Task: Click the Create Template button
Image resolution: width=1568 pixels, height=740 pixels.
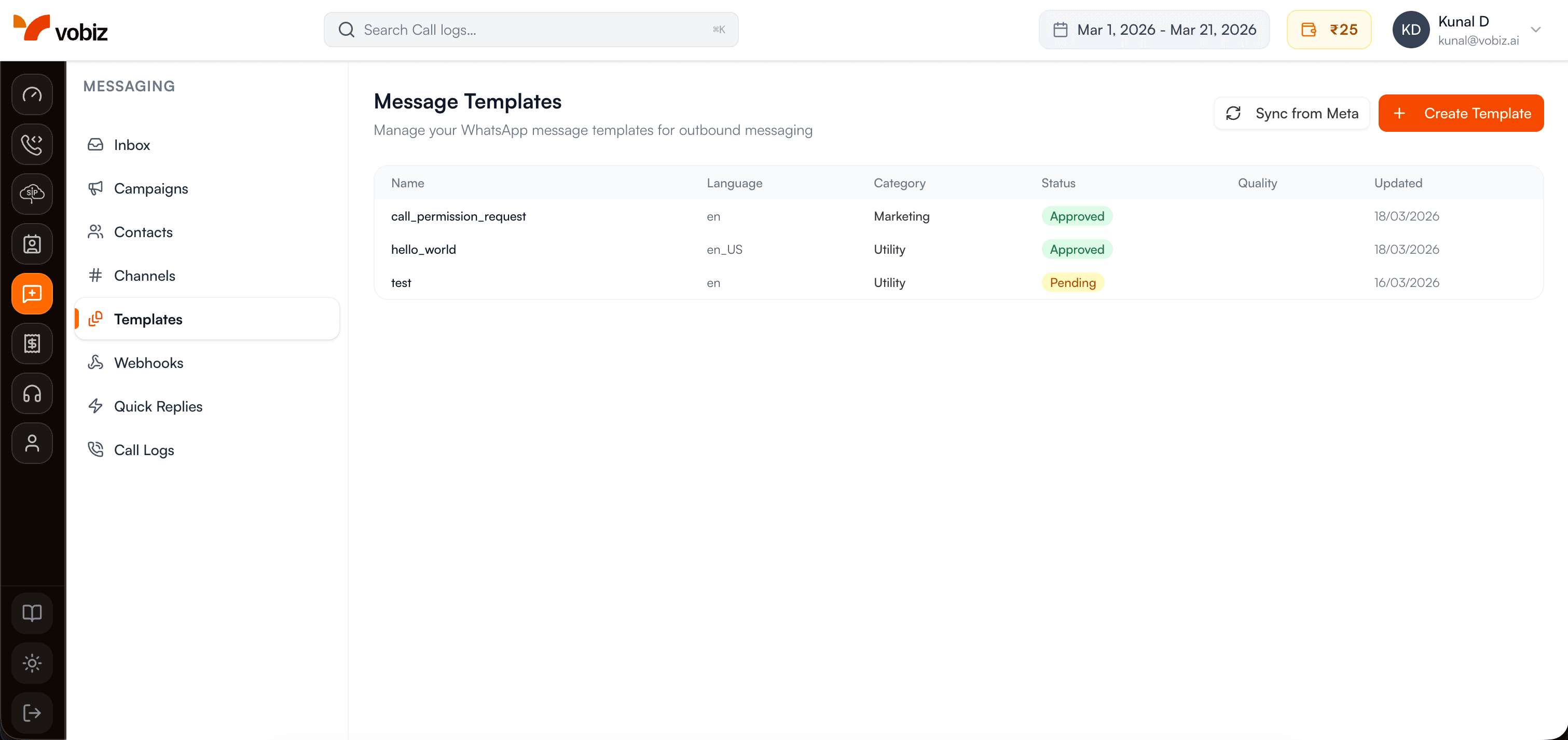Action: coord(1462,113)
